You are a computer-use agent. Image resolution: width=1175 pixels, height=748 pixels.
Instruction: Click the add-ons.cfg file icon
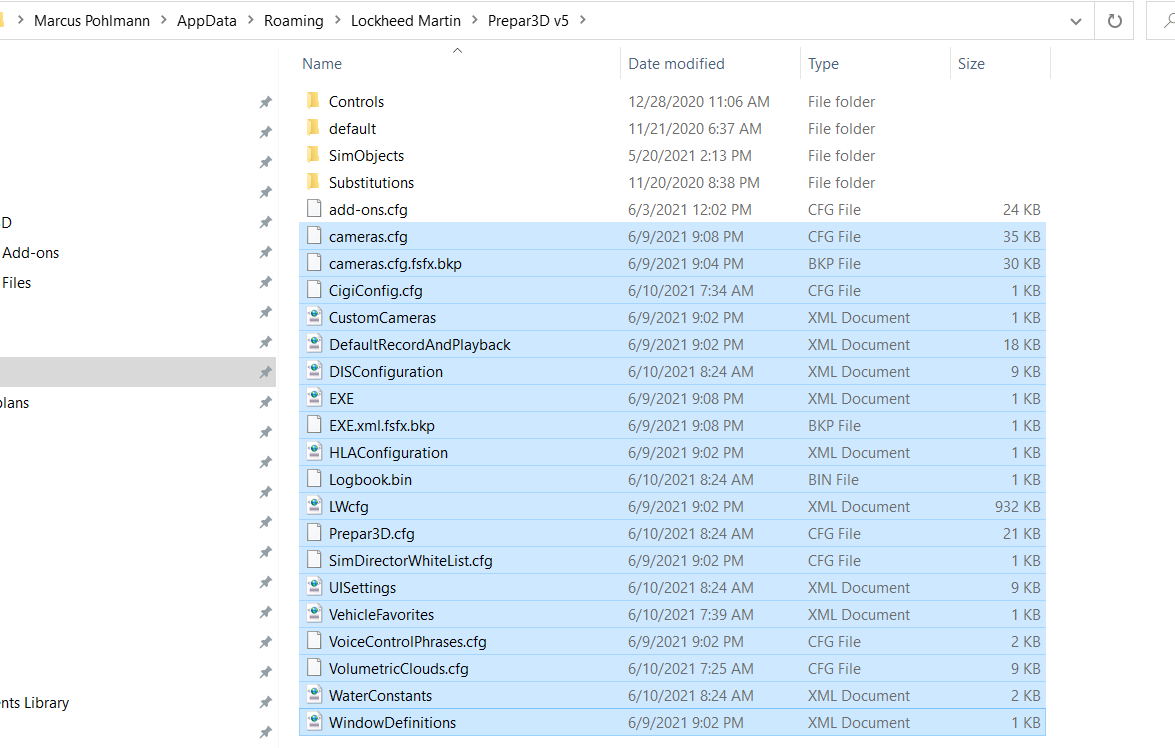coord(314,208)
